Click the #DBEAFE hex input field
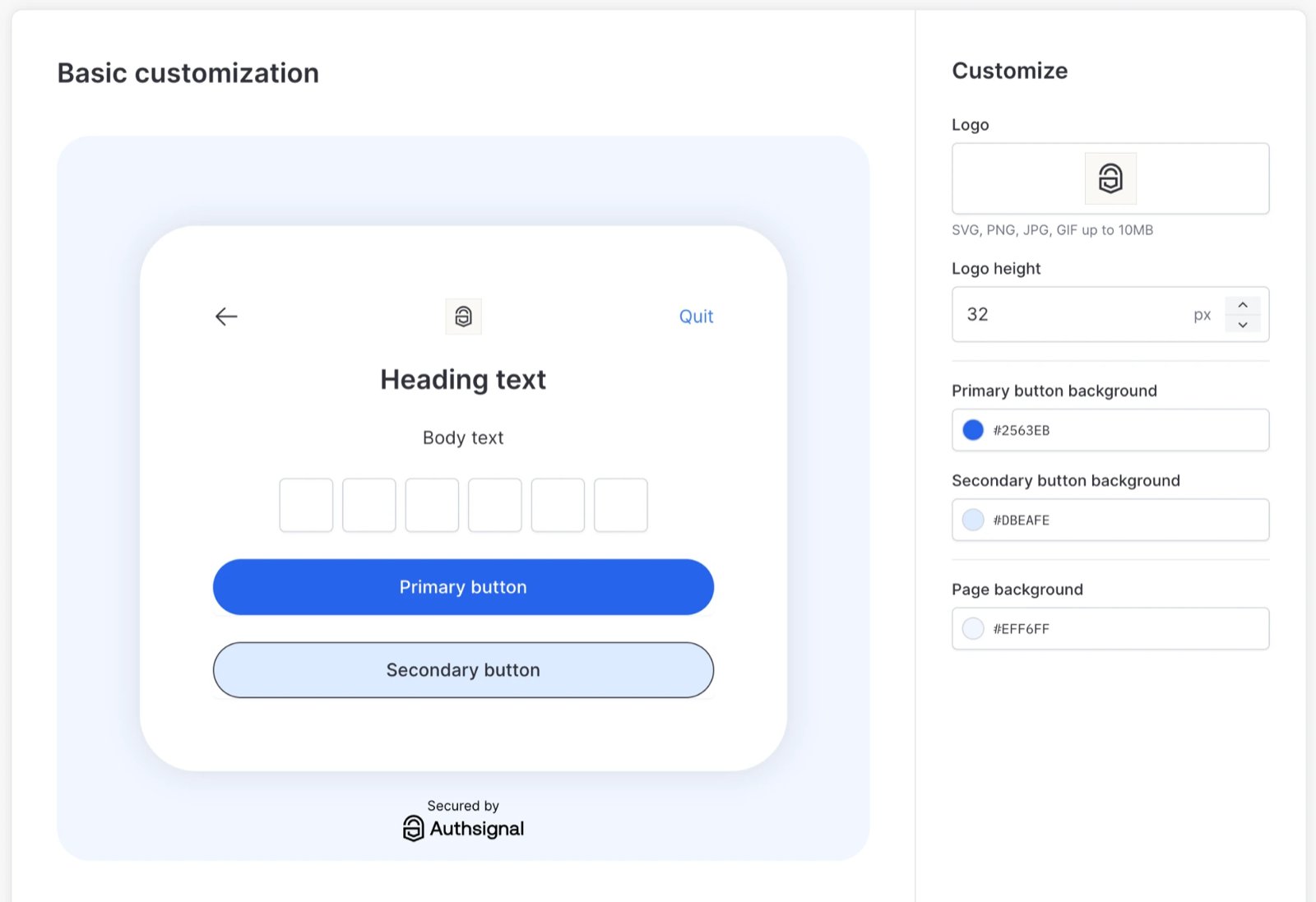Image resolution: width=1316 pixels, height=902 pixels. click(1110, 520)
